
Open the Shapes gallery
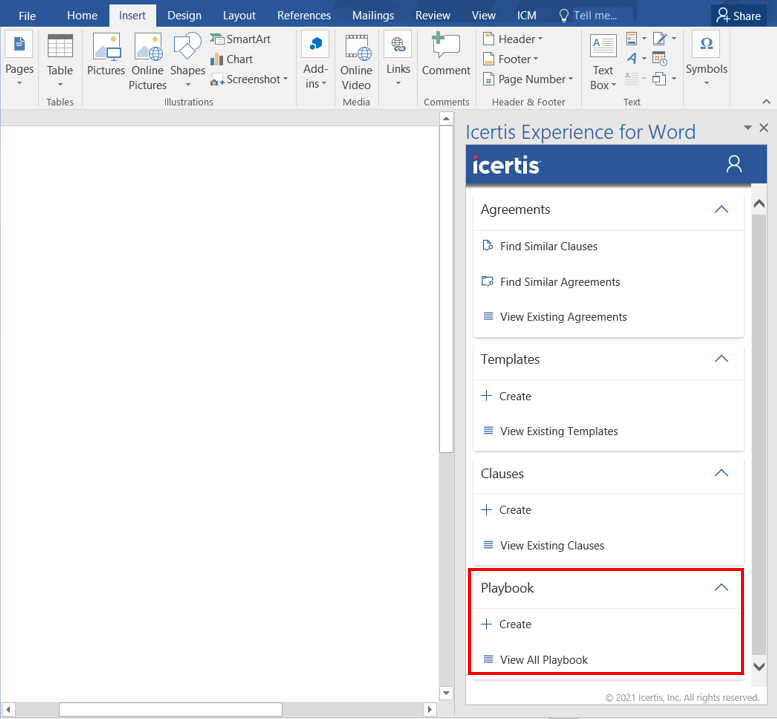[x=187, y=54]
